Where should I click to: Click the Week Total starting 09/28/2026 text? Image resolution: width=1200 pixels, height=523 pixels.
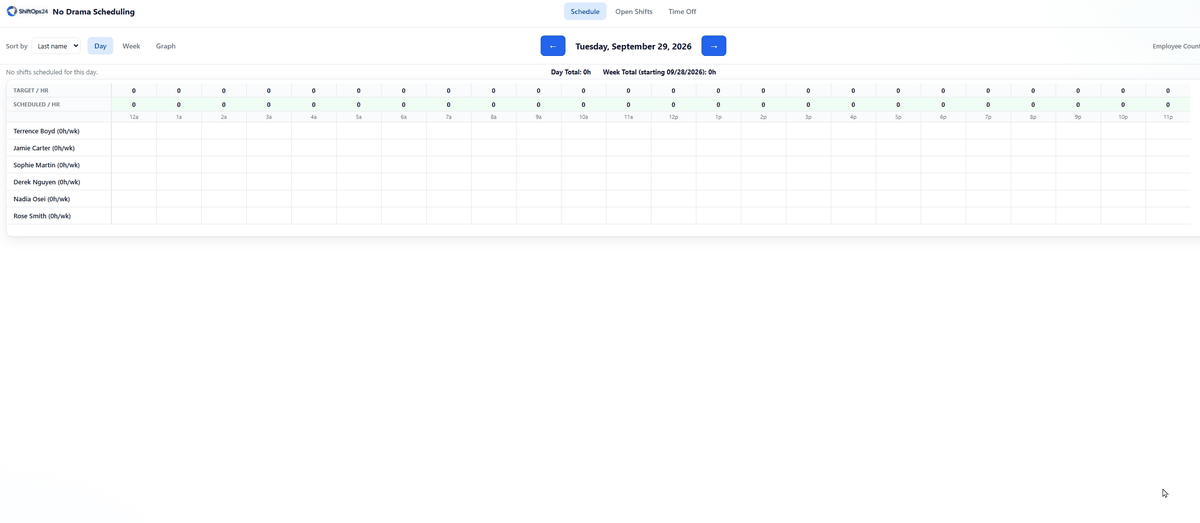click(659, 72)
